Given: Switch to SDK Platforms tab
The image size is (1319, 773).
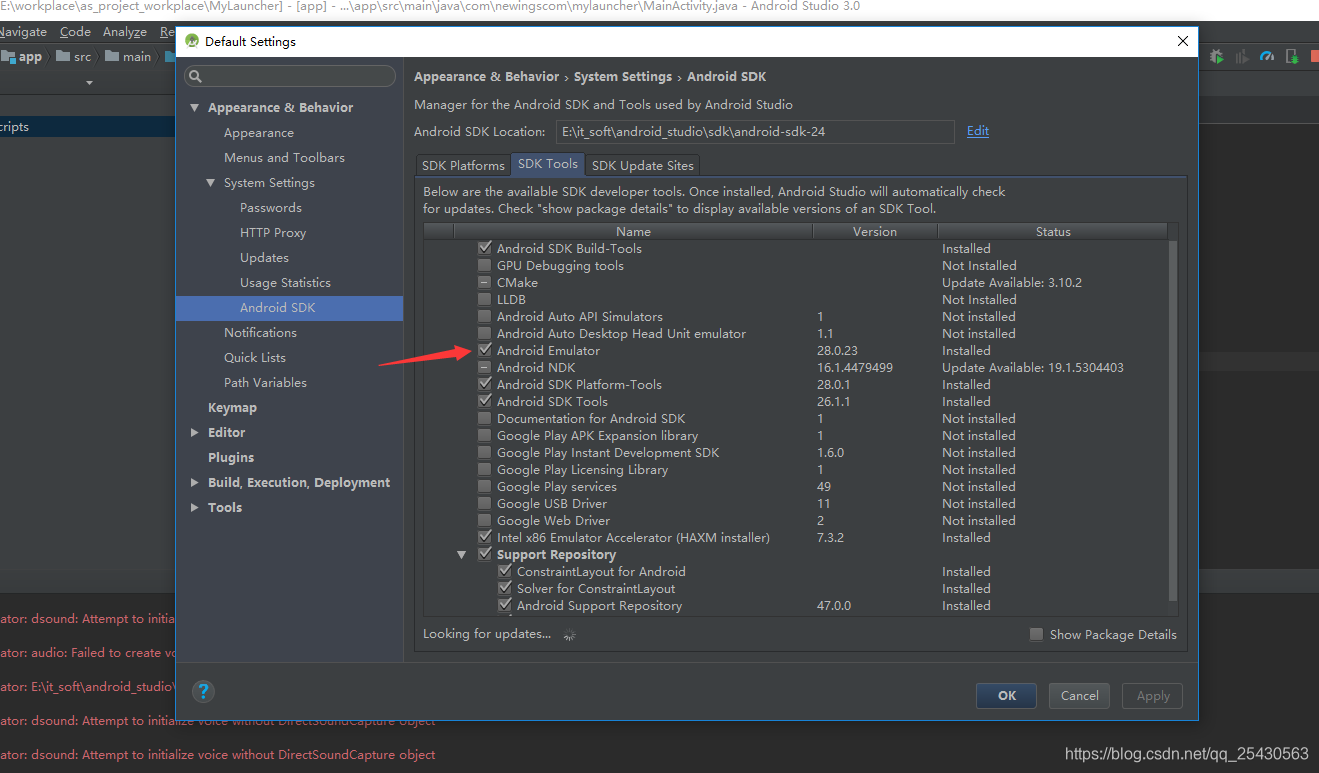Looking at the screenshot, I should tap(463, 165).
